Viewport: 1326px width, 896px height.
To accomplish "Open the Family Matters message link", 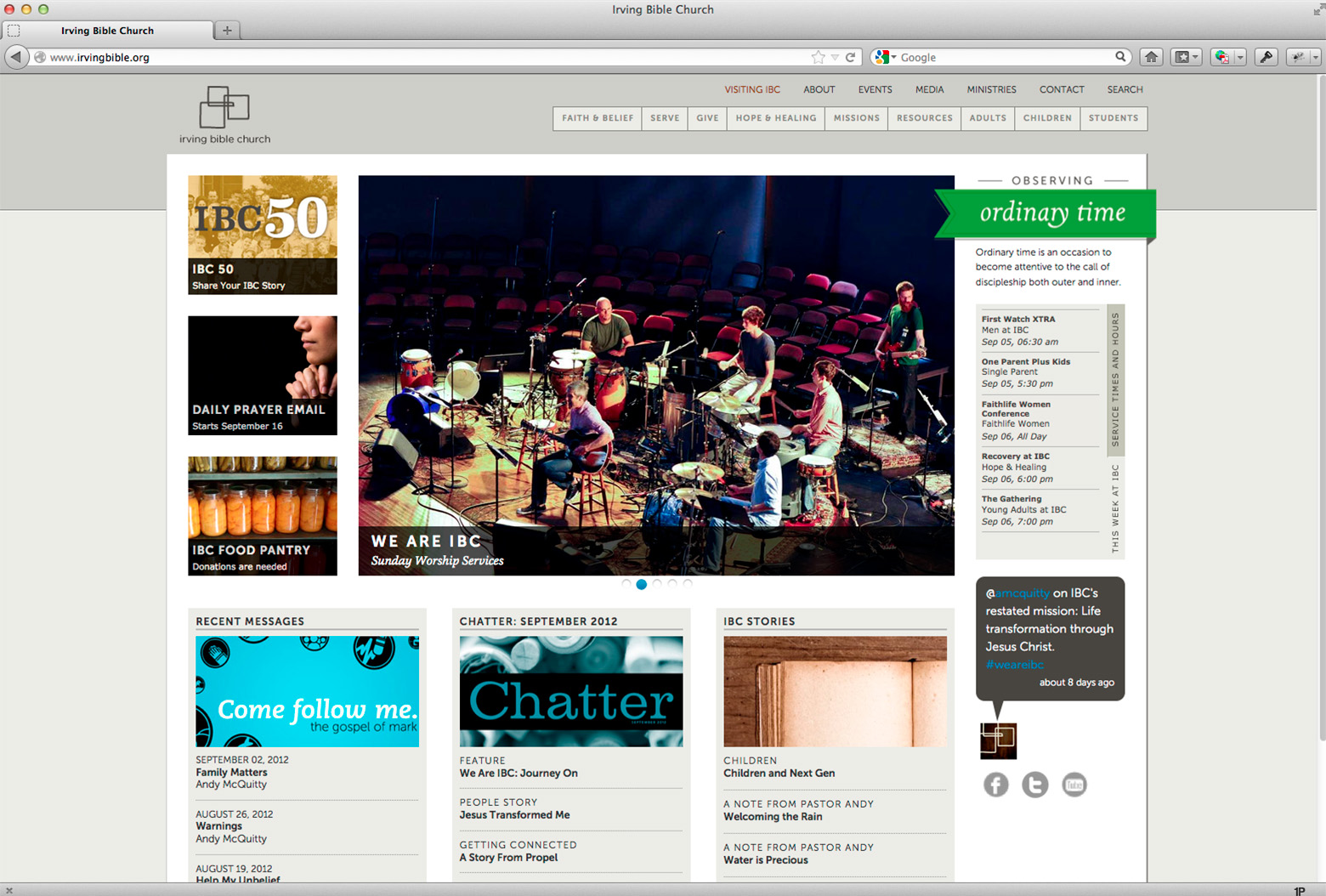I will 231,773.
